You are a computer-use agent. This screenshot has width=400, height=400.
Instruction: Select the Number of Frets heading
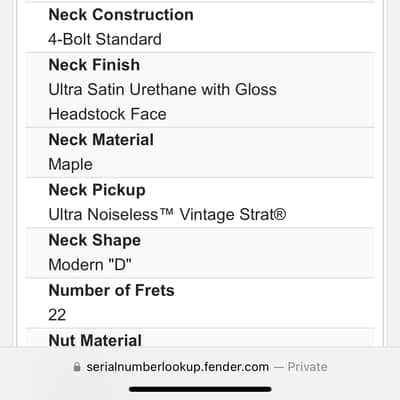click(112, 290)
